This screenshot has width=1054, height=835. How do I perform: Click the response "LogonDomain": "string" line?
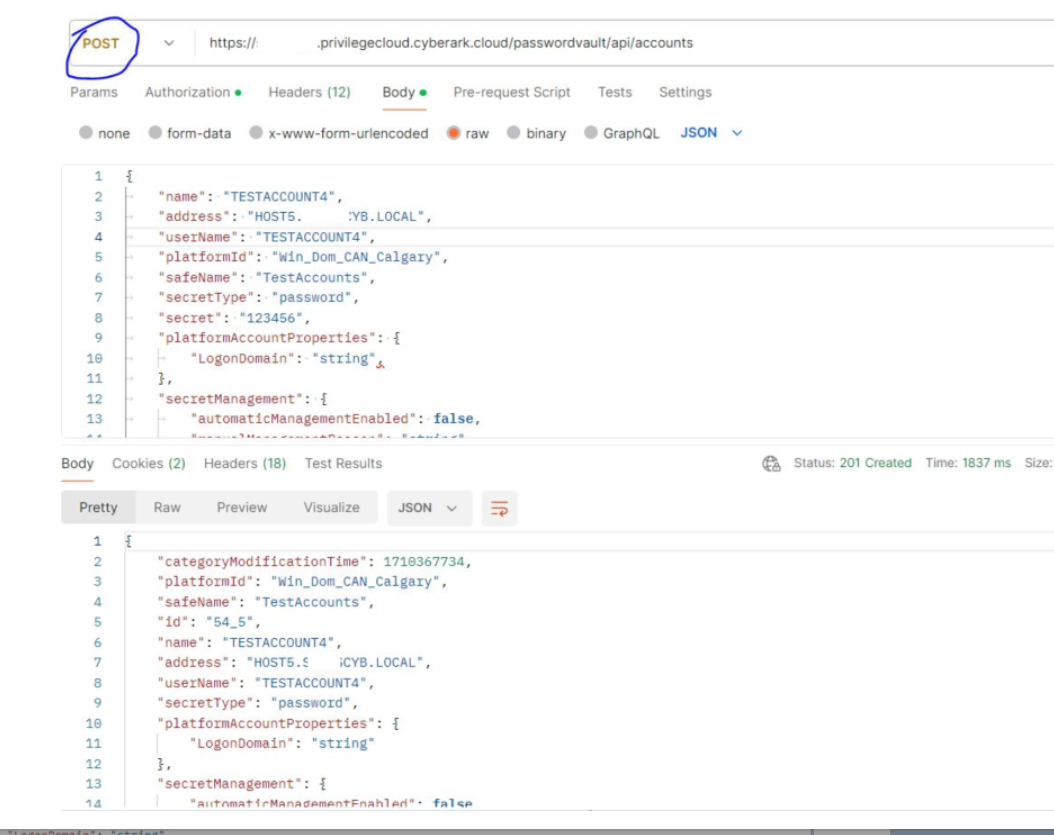click(x=282, y=744)
